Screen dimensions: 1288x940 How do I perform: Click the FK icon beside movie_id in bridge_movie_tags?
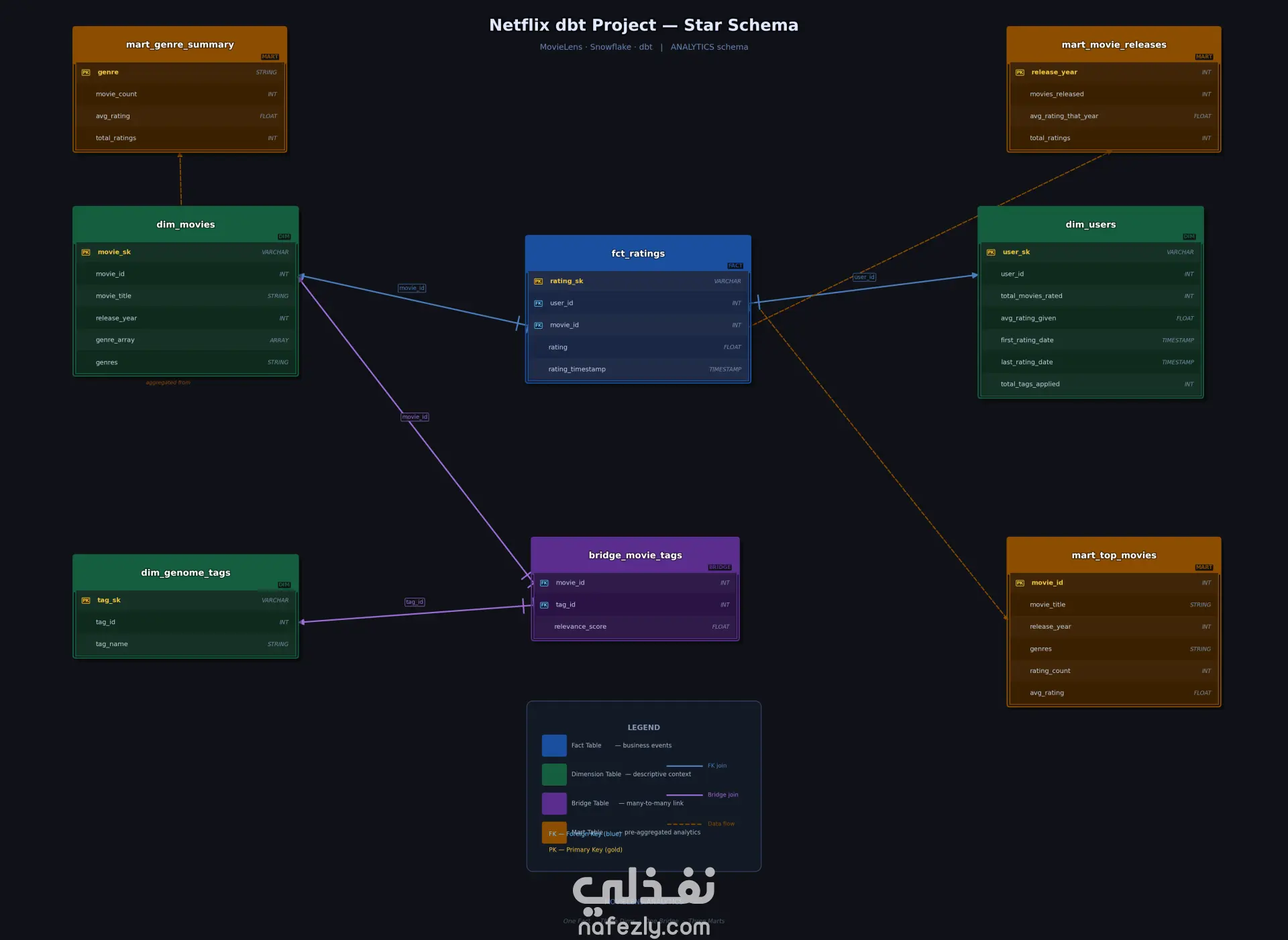[544, 583]
